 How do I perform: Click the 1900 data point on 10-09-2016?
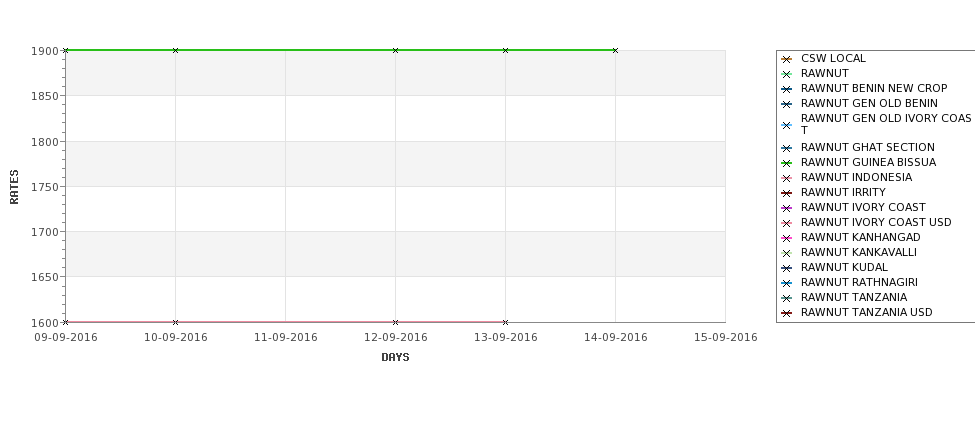(175, 50)
